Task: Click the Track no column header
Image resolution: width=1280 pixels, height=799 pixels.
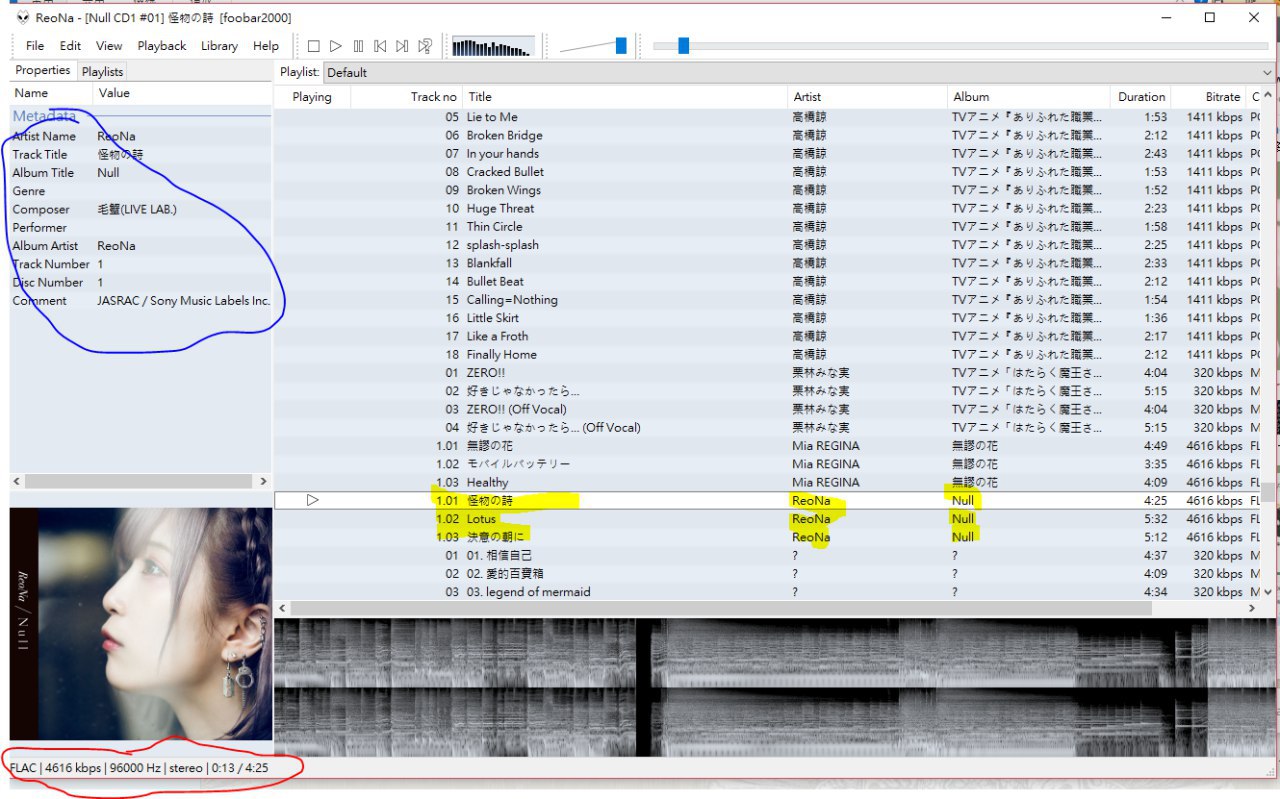Action: click(407, 97)
